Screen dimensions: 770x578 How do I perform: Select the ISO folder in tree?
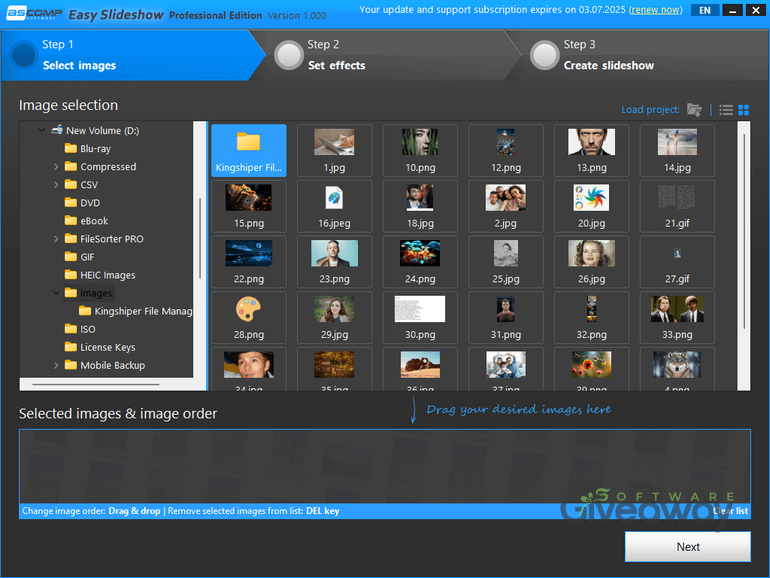[80, 330]
